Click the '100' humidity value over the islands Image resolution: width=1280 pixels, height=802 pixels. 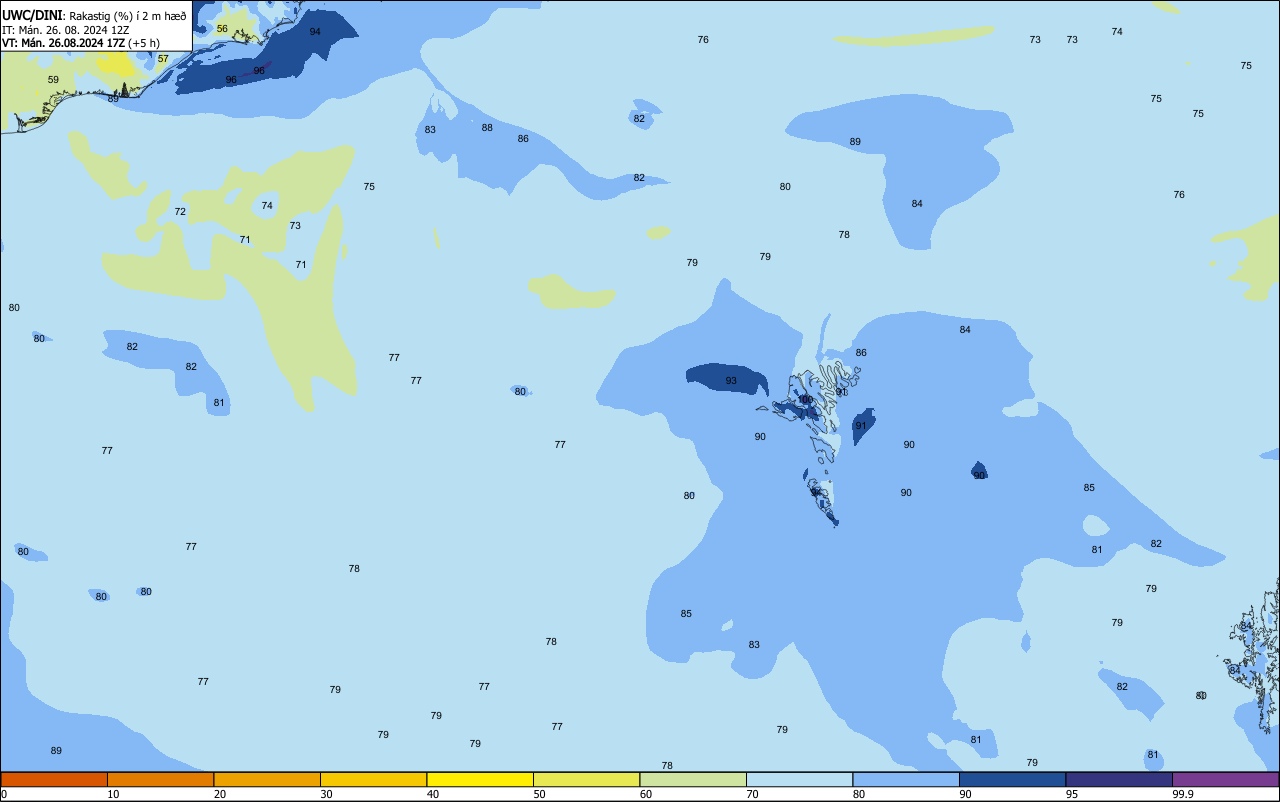click(806, 400)
